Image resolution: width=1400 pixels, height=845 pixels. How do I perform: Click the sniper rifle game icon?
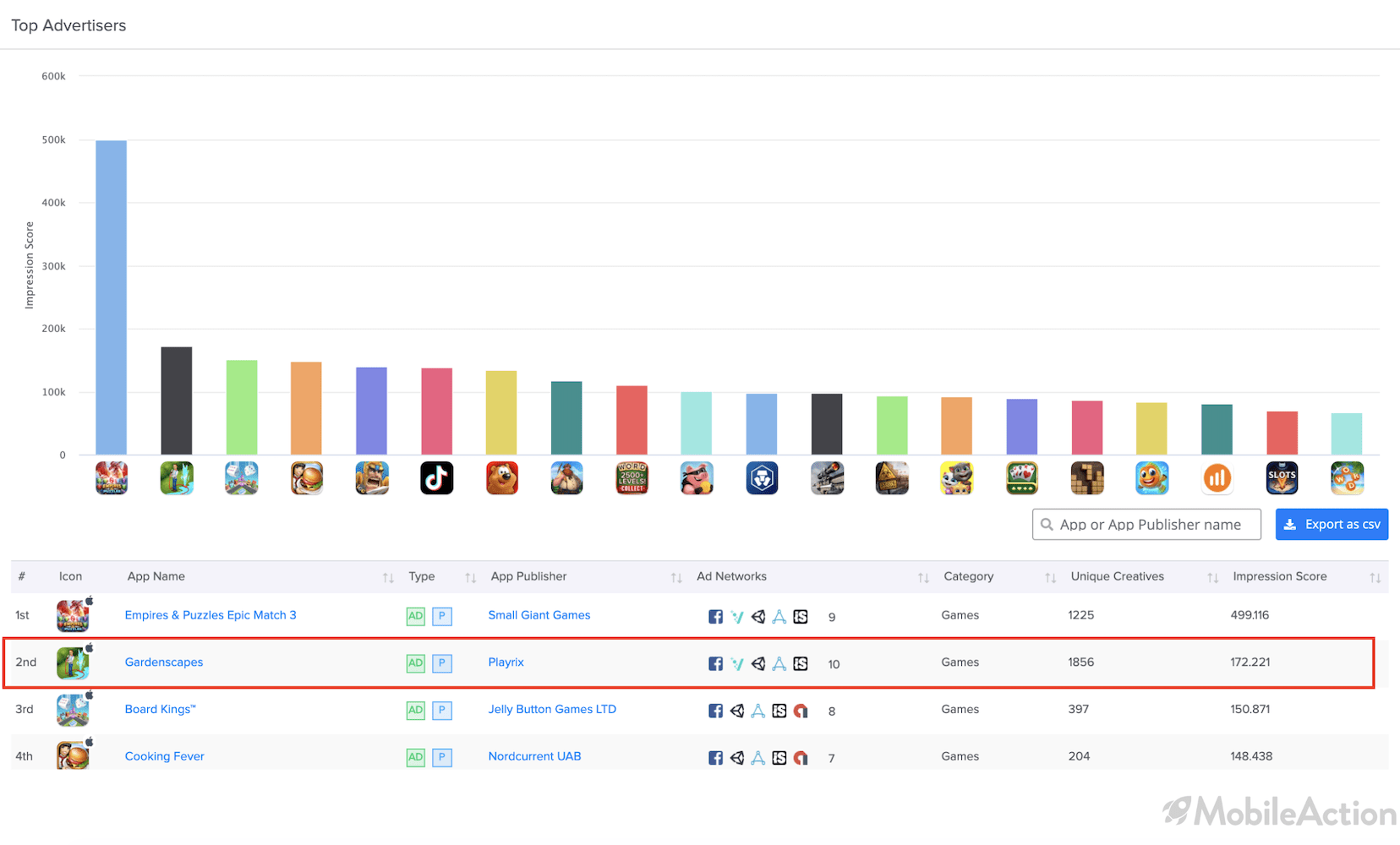click(827, 478)
